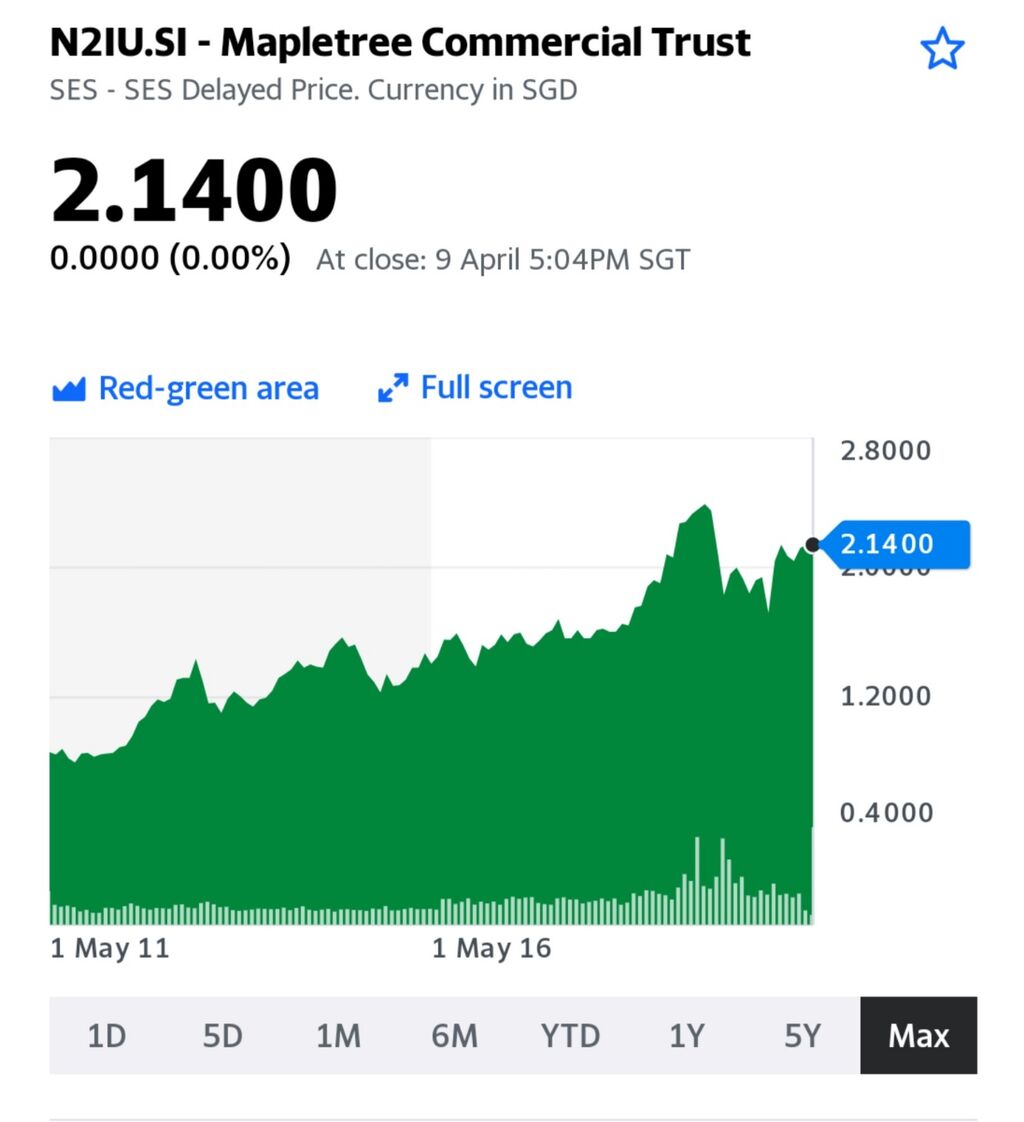
Task: Add stock to watchlist with star icon
Action: point(942,49)
